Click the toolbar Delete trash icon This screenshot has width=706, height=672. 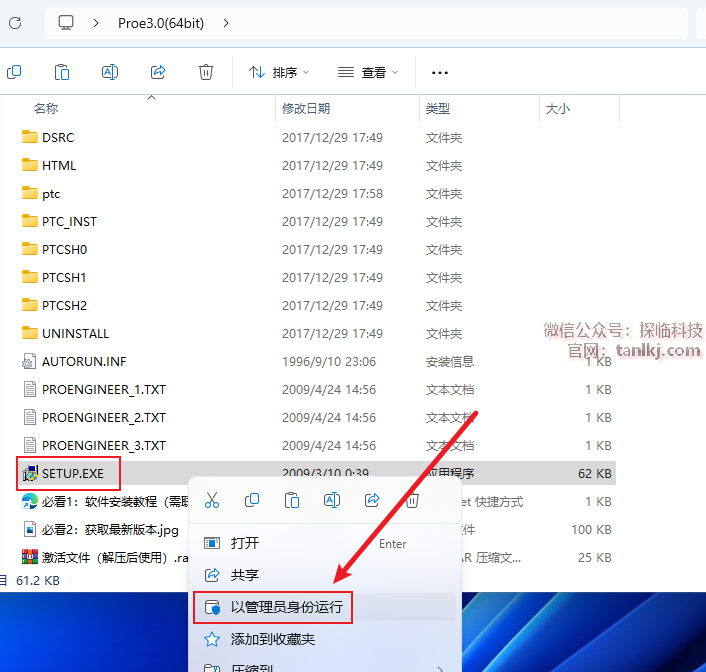206,72
